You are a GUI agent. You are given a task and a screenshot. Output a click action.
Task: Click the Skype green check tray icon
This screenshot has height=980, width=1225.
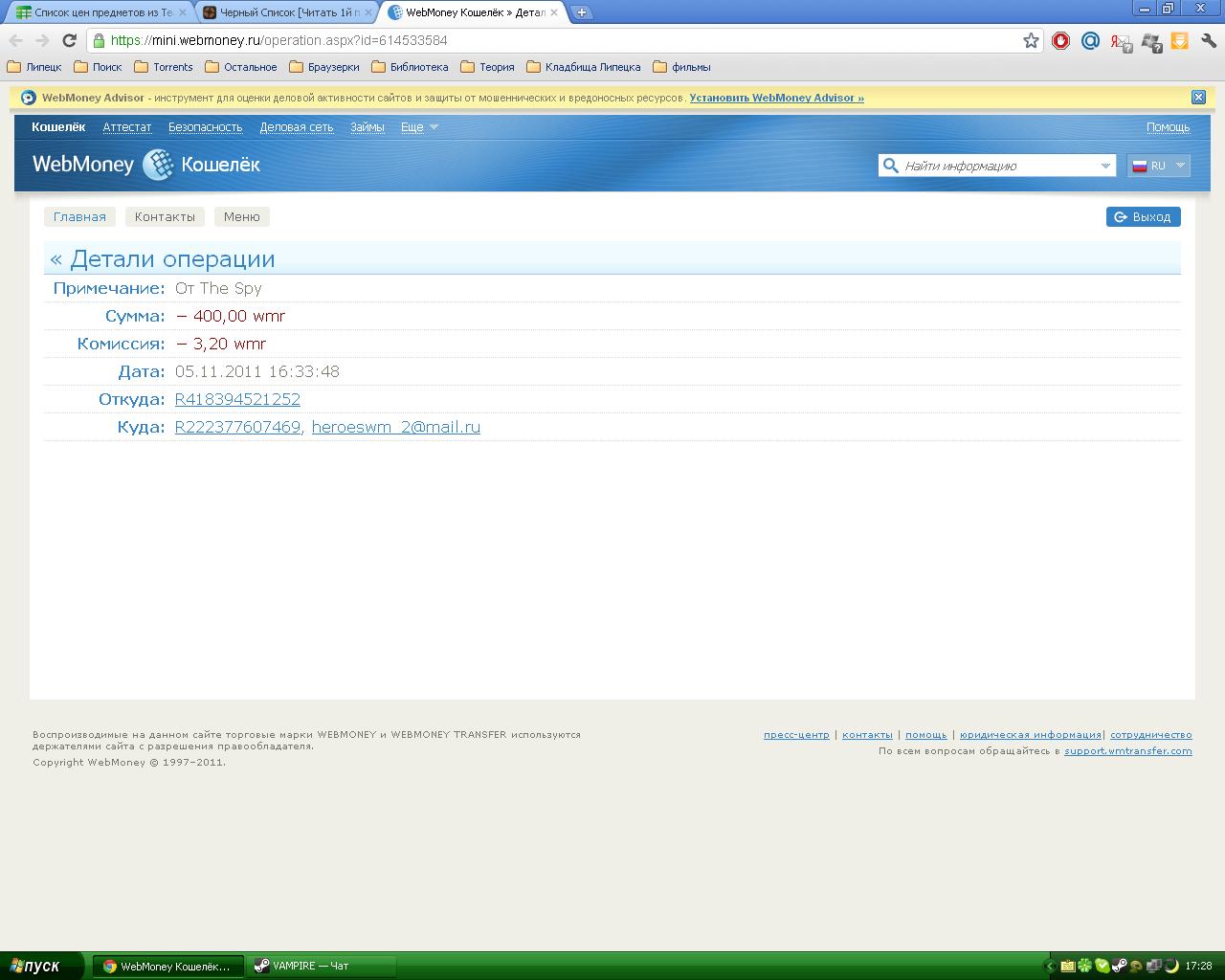[x=1102, y=966]
